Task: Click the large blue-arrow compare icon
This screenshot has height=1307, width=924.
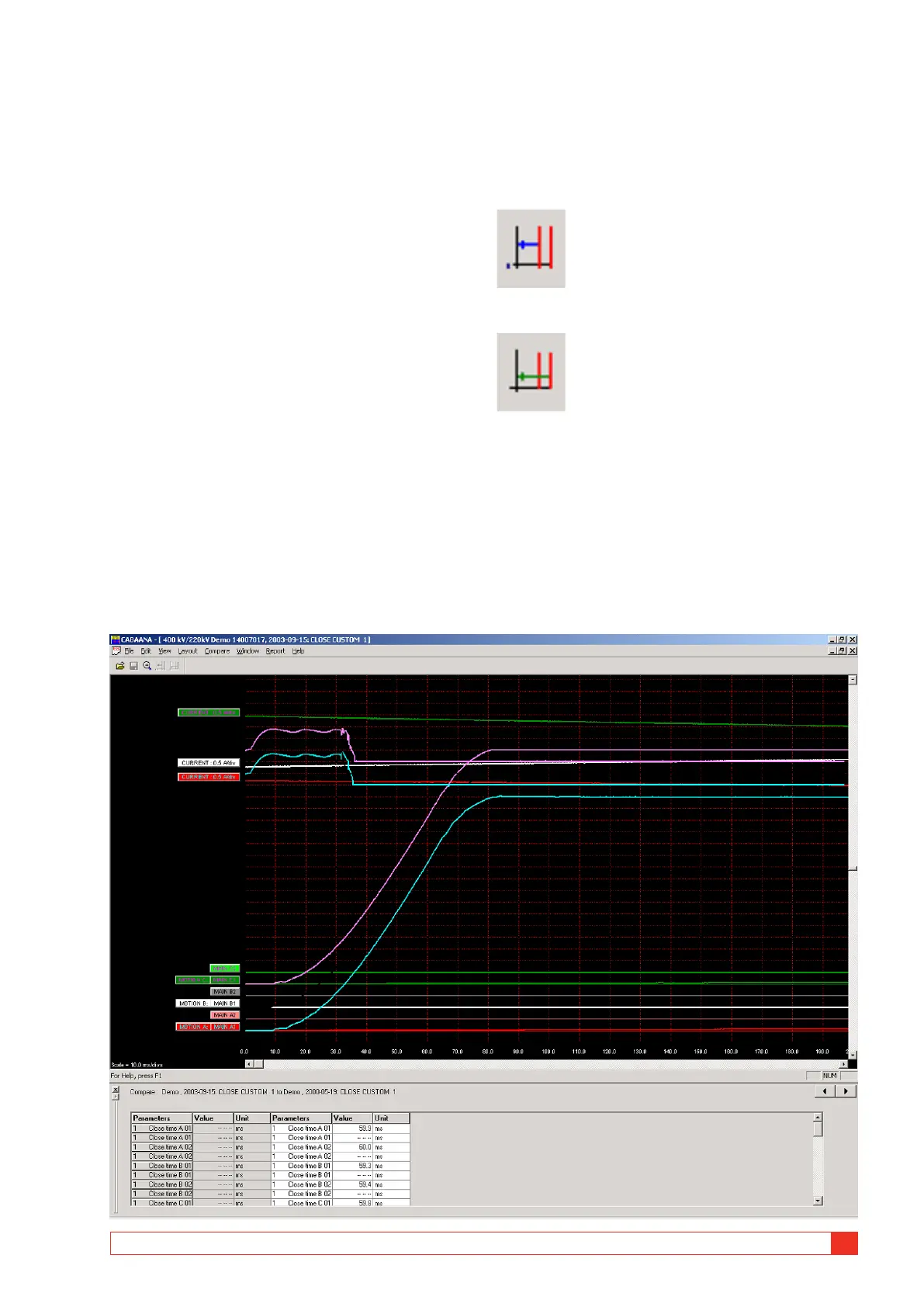Action: pos(531,248)
